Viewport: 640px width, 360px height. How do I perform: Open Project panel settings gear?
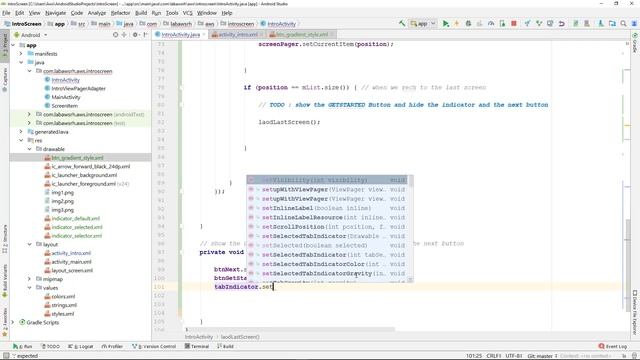click(x=135, y=35)
